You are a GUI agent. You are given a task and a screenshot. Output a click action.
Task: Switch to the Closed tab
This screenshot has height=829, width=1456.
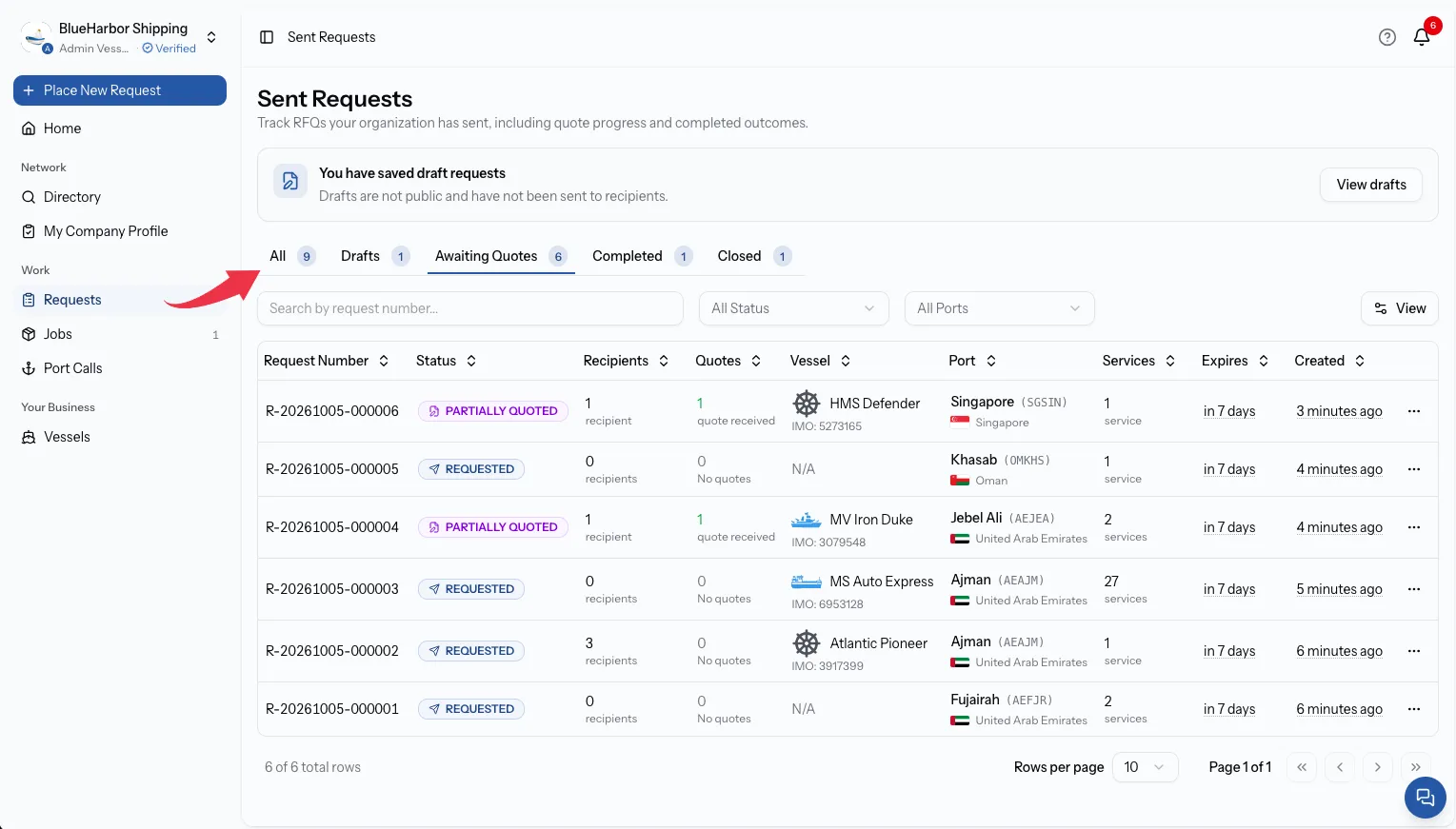(754, 256)
